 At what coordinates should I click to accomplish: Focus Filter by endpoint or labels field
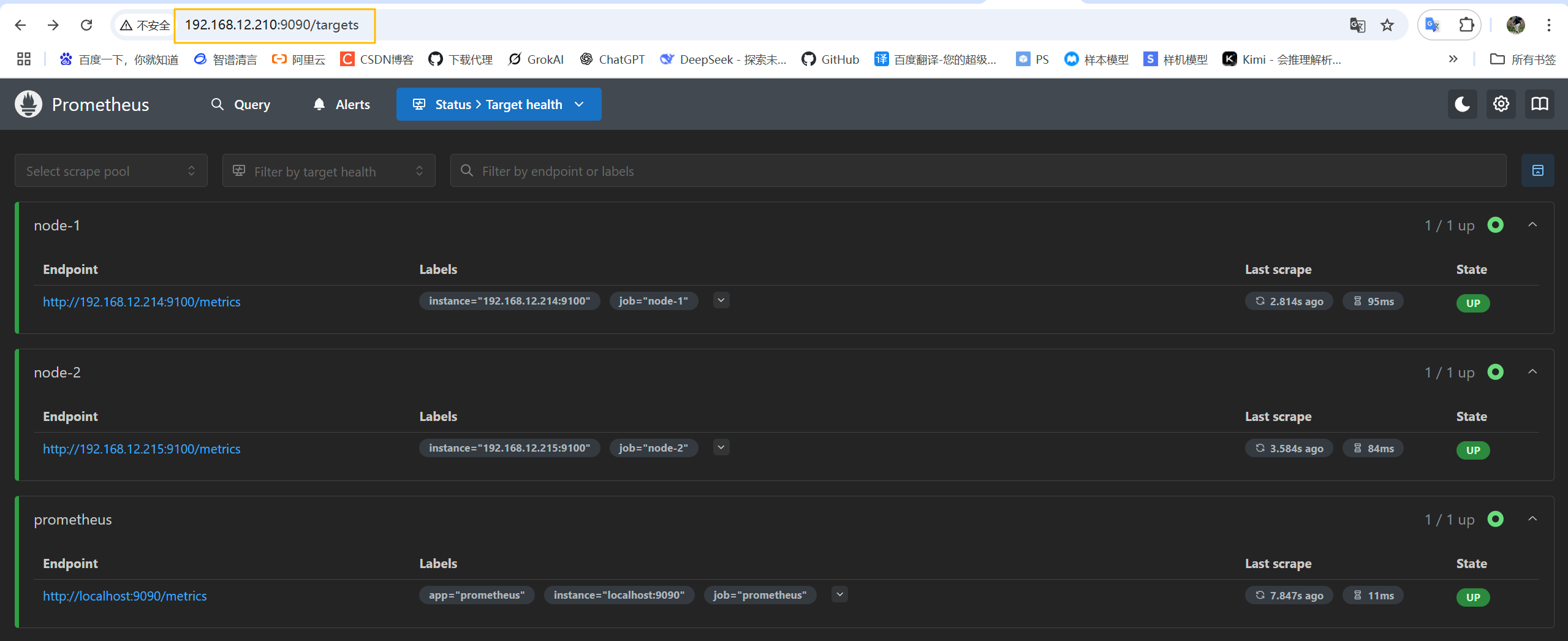point(978,171)
